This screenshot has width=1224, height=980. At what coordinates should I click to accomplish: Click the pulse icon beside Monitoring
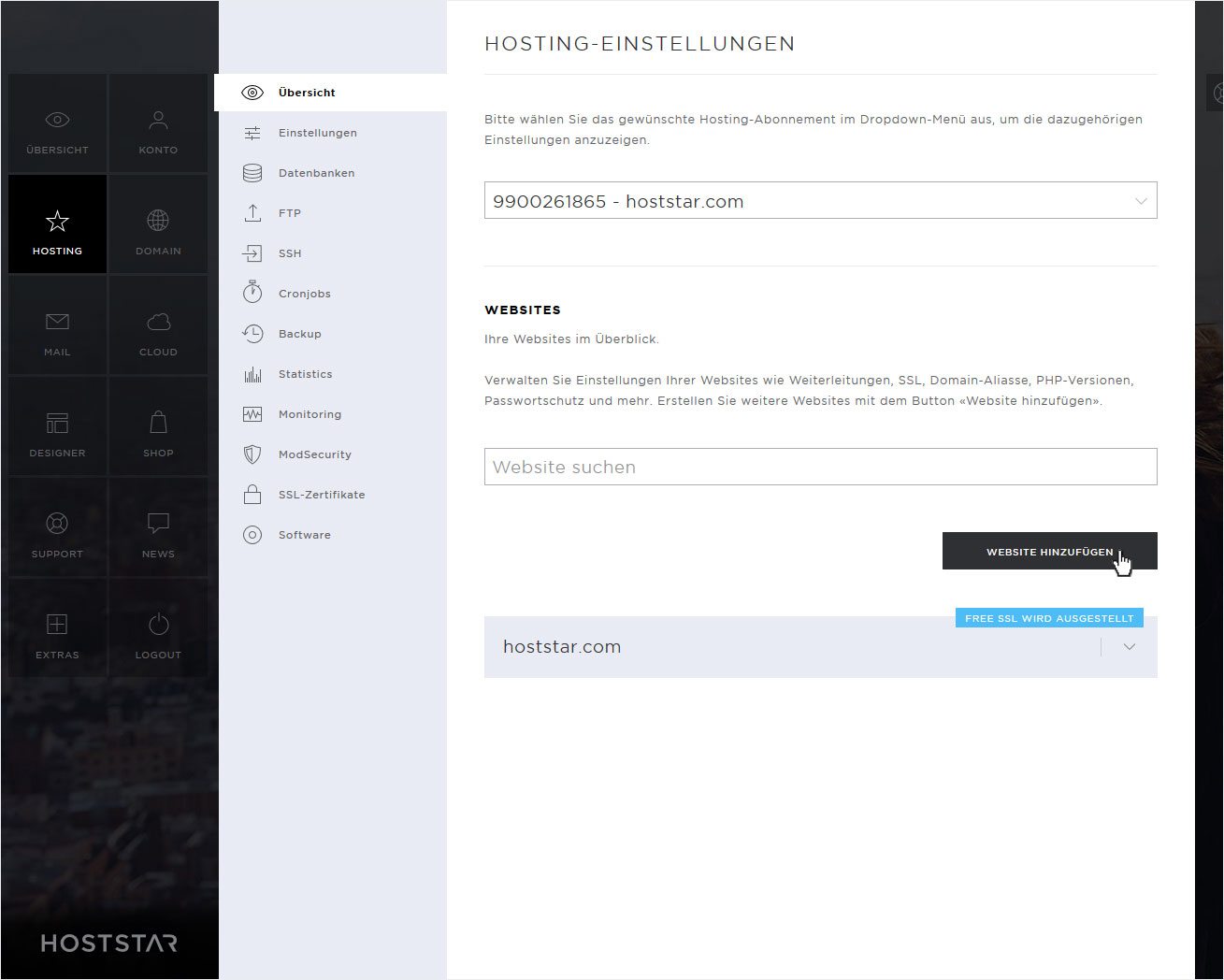[x=252, y=414]
